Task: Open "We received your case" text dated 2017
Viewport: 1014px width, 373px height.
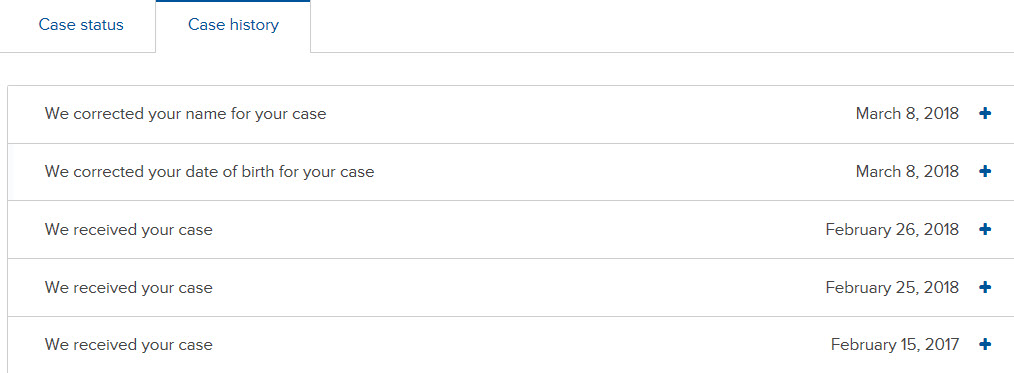Action: point(129,345)
